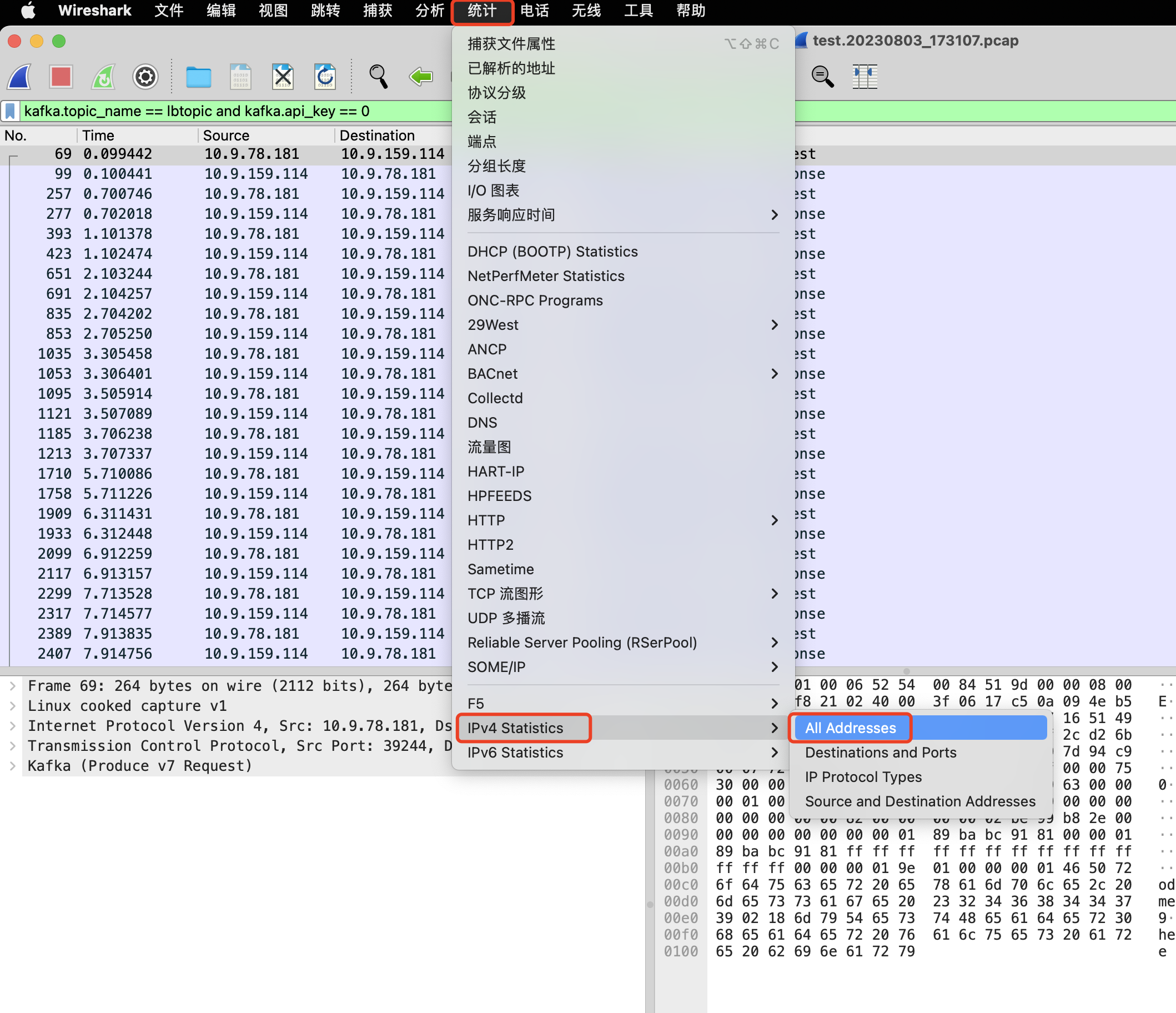Viewport: 1176px width, 1013px height.
Task: Click the resize columns toolbar icon
Action: point(865,76)
